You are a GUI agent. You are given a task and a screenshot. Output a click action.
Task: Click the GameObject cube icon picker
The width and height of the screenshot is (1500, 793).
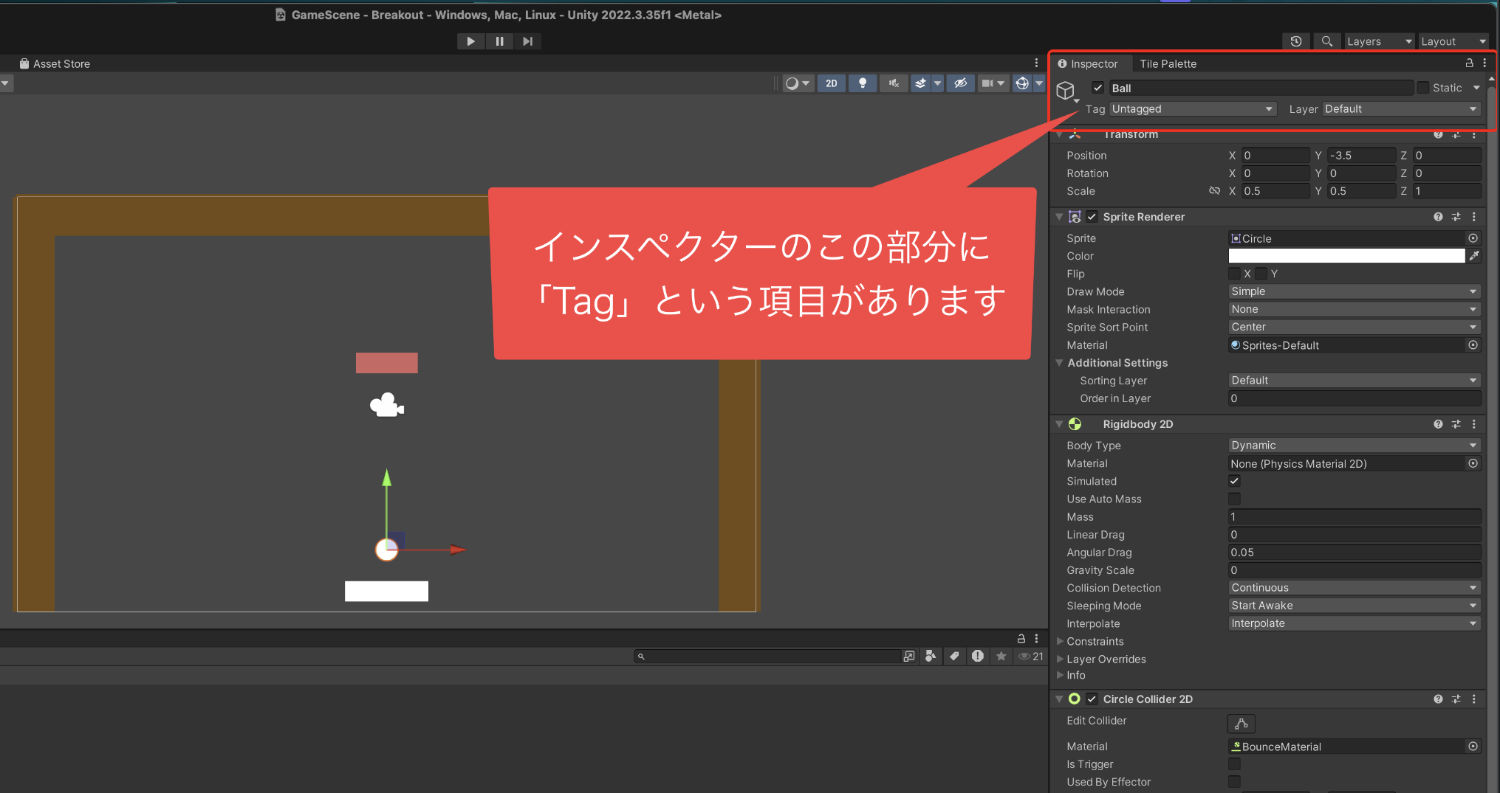pyautogui.click(x=1067, y=91)
